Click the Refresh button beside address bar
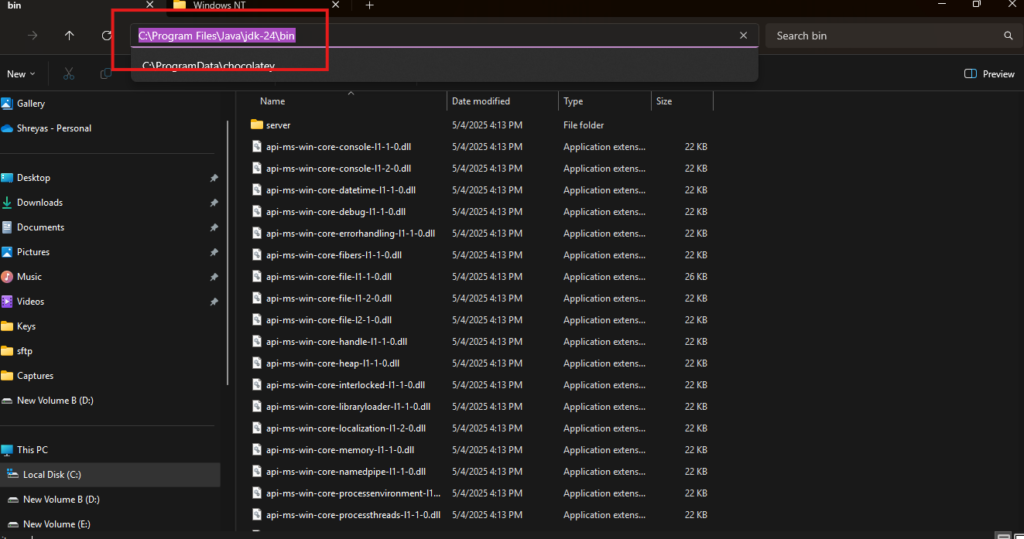This screenshot has height=539, width=1024. [107, 35]
